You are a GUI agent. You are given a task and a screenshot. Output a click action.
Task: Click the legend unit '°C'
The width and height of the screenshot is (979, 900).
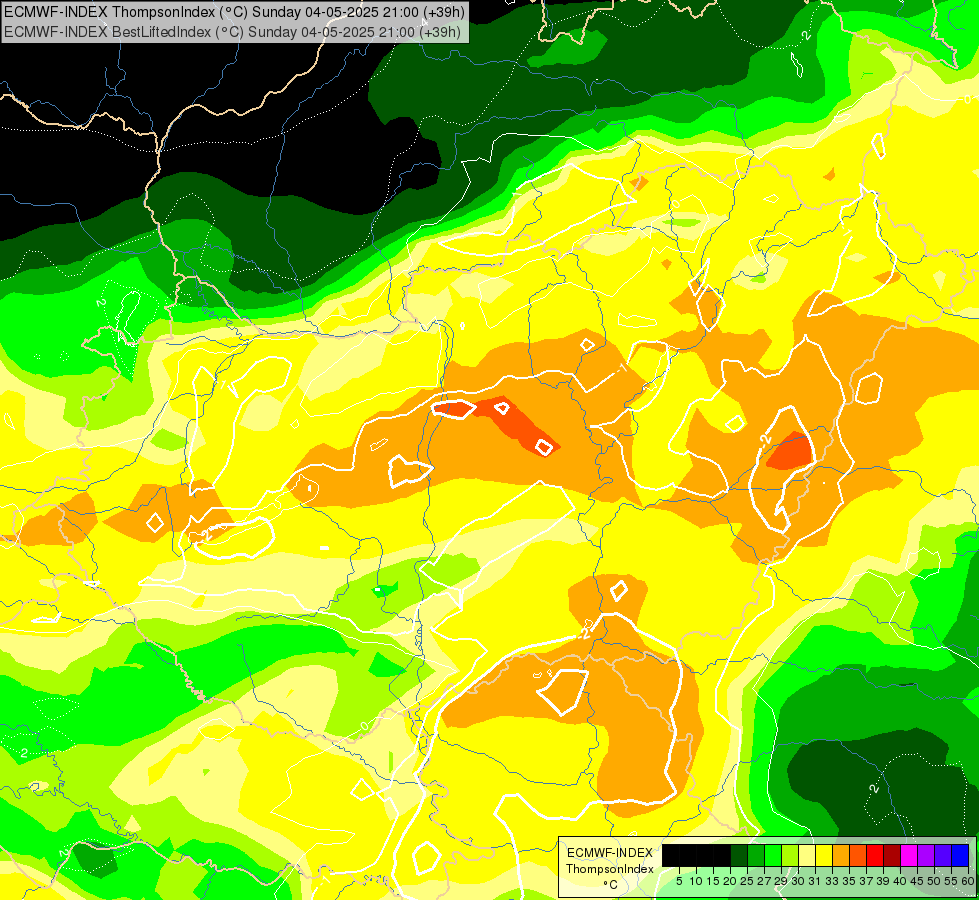[610, 885]
